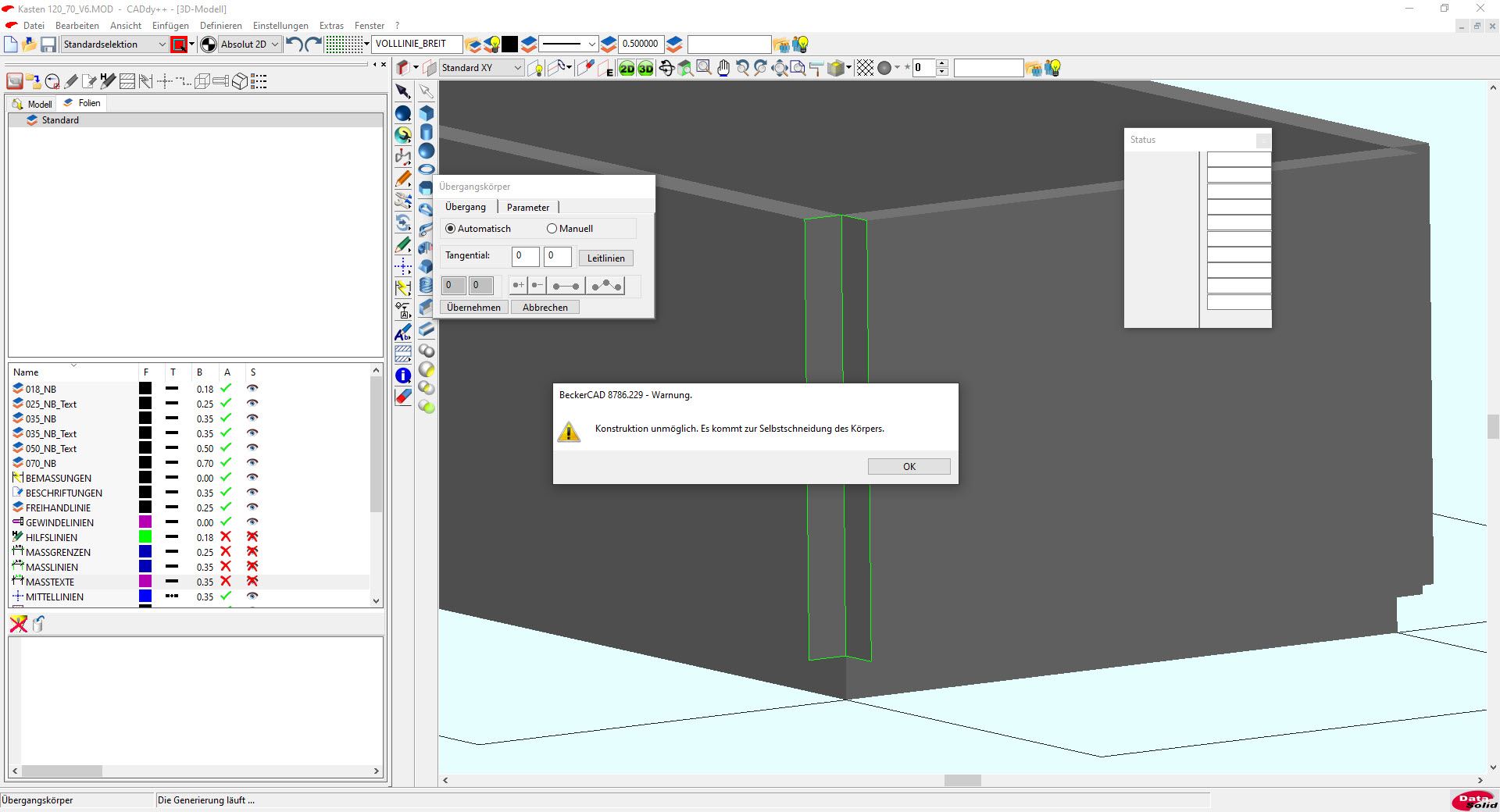Click the green HILFSLINIEN color swatch
1500x812 pixels.
[x=145, y=537]
